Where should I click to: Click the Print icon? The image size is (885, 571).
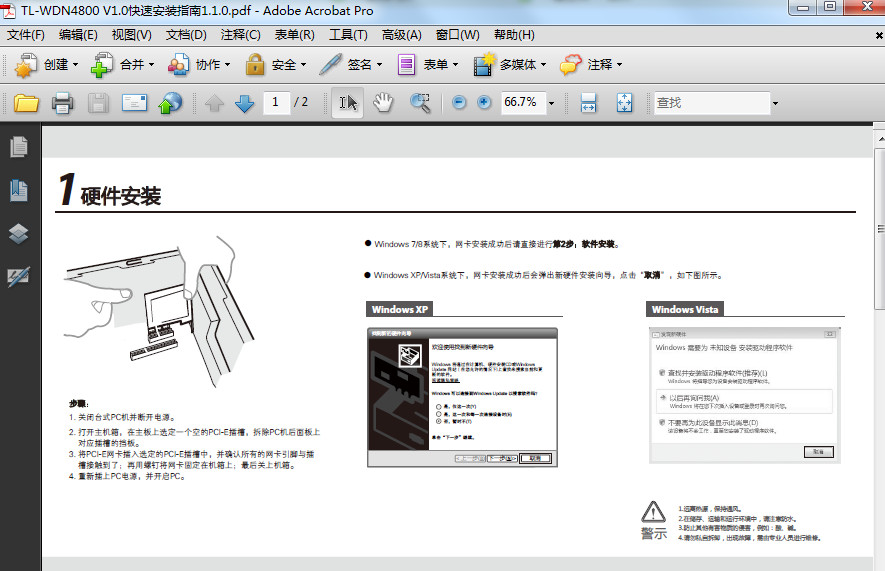tap(62, 103)
